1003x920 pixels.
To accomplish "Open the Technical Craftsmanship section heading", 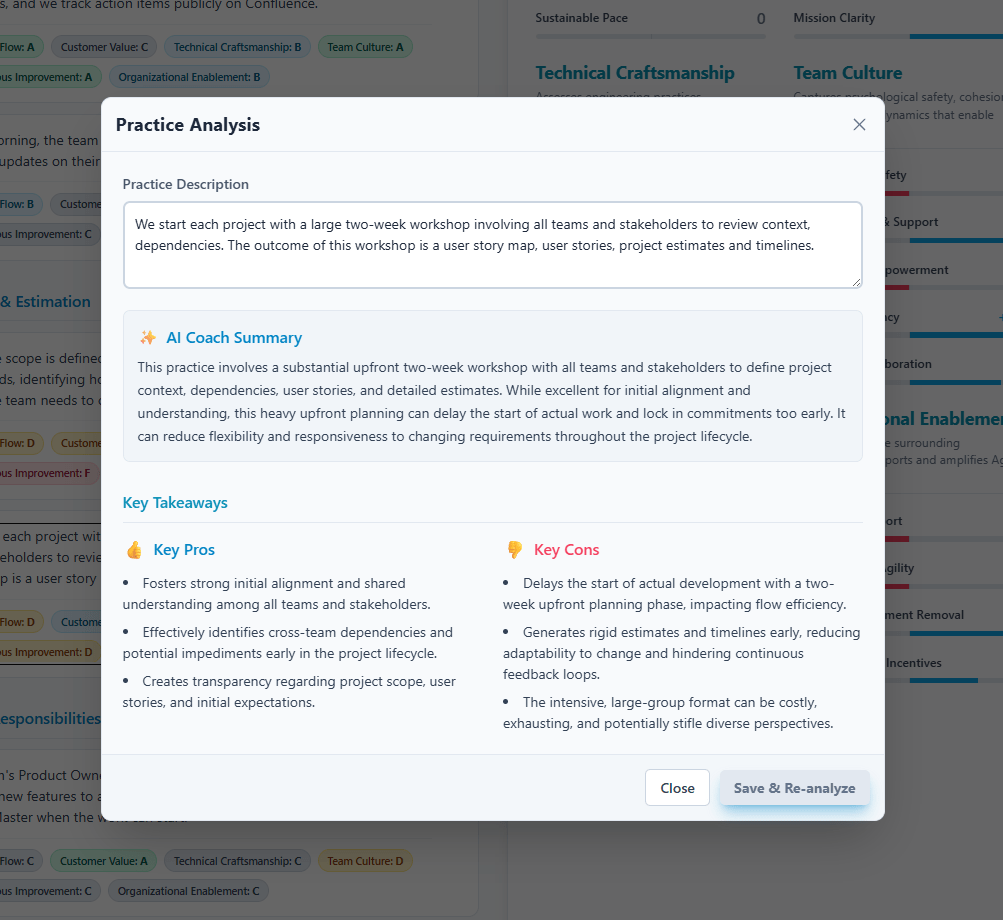I will 635,72.
